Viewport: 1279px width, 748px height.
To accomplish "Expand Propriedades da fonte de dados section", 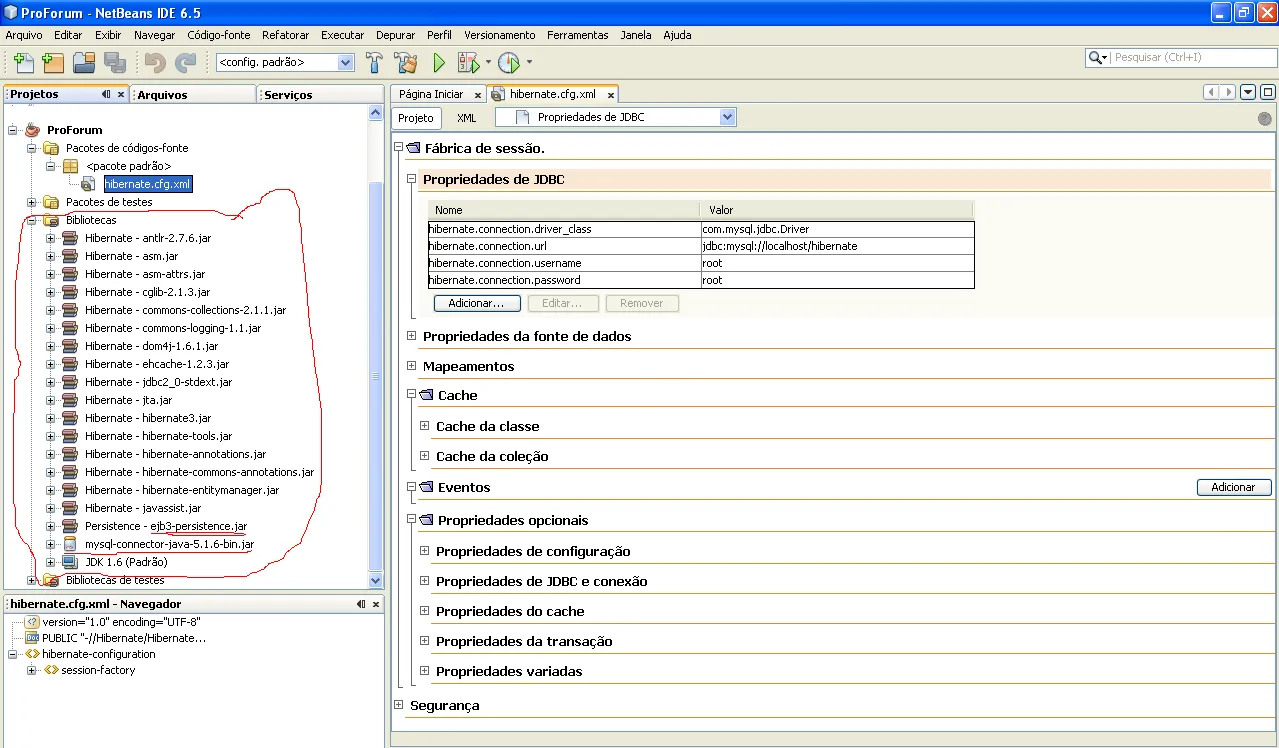I will 411,336.
